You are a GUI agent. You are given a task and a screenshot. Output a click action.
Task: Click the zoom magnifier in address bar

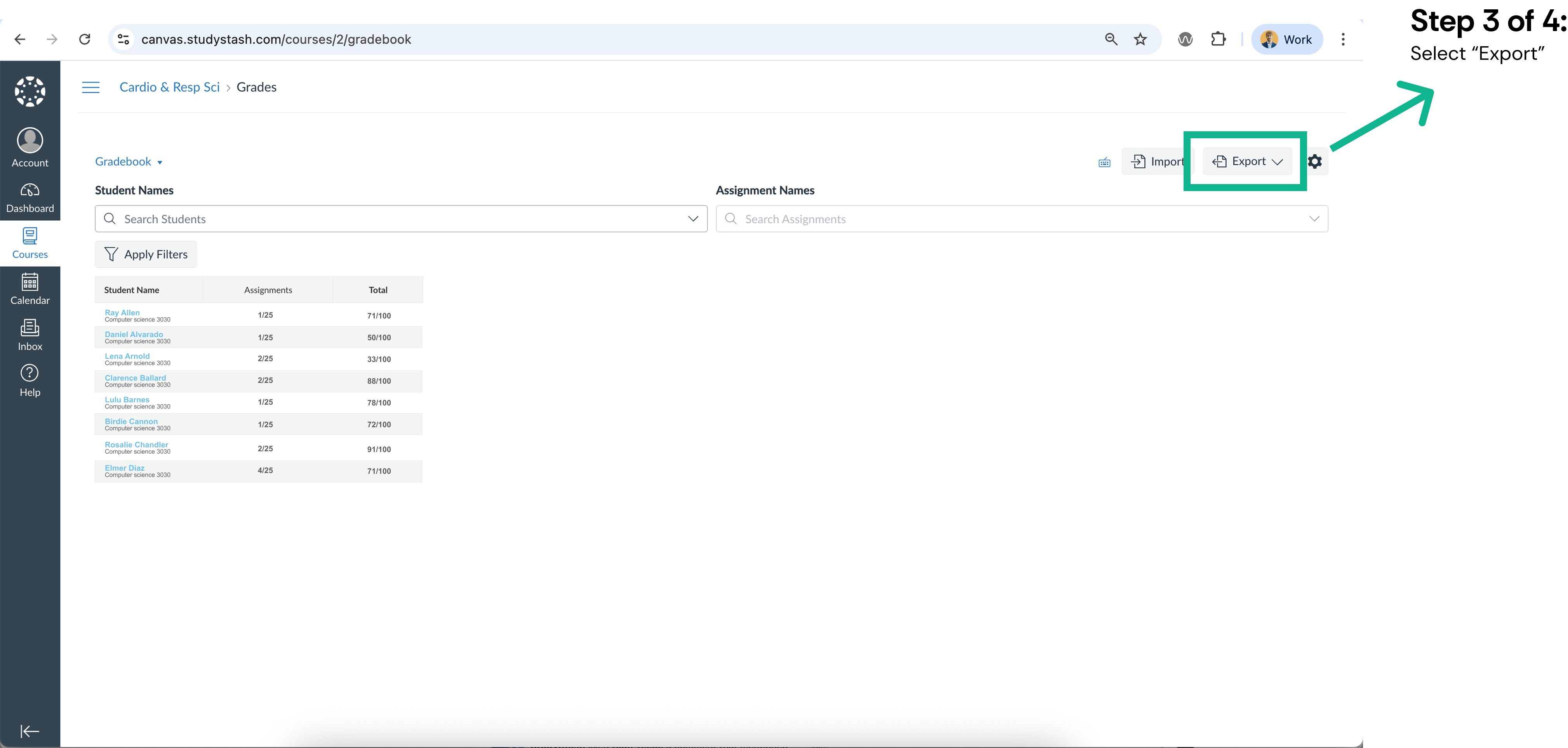tap(1111, 40)
